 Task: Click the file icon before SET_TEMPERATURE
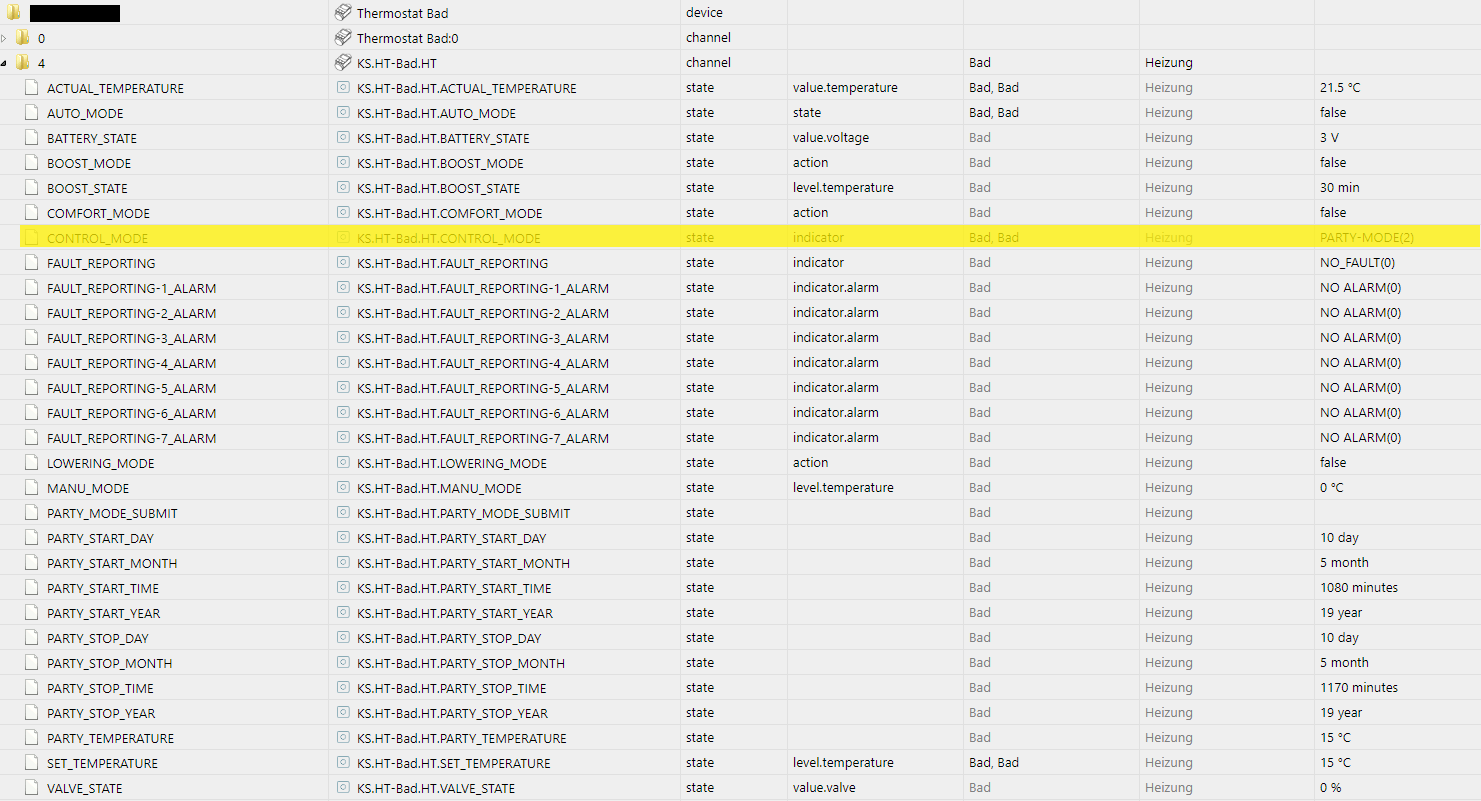[x=30, y=763]
